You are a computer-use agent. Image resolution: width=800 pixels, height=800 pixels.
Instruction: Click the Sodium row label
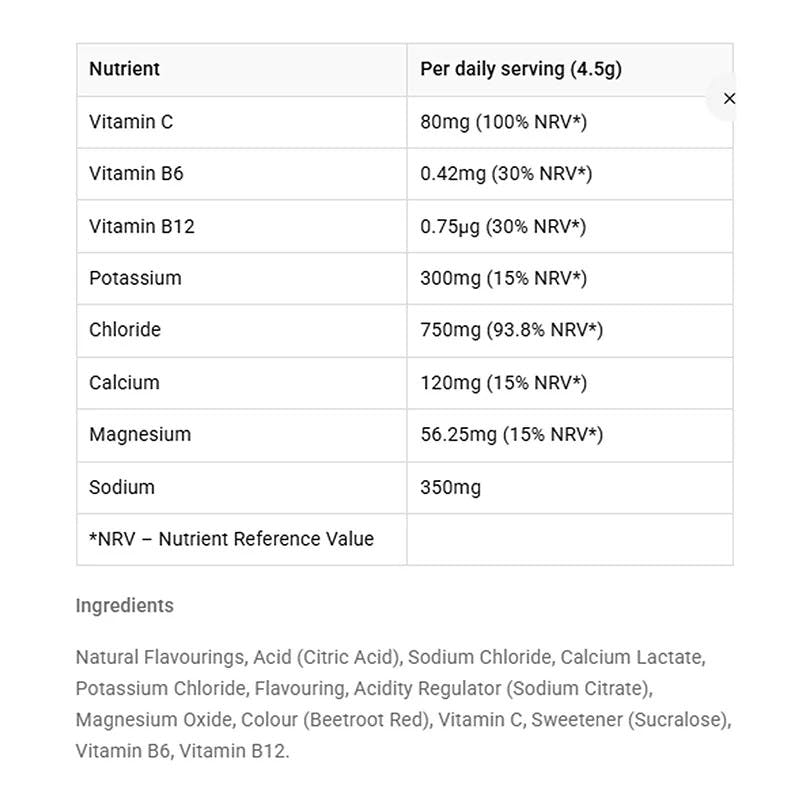tap(122, 487)
